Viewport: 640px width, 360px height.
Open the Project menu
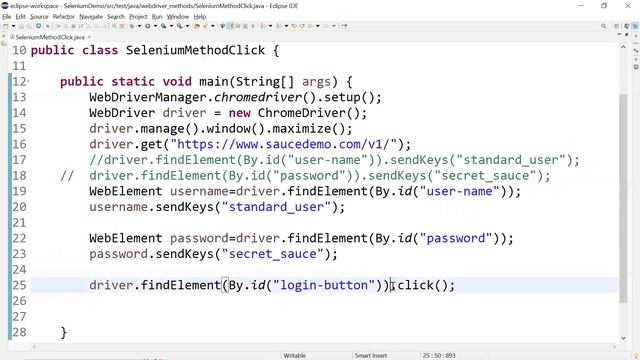(138, 17)
